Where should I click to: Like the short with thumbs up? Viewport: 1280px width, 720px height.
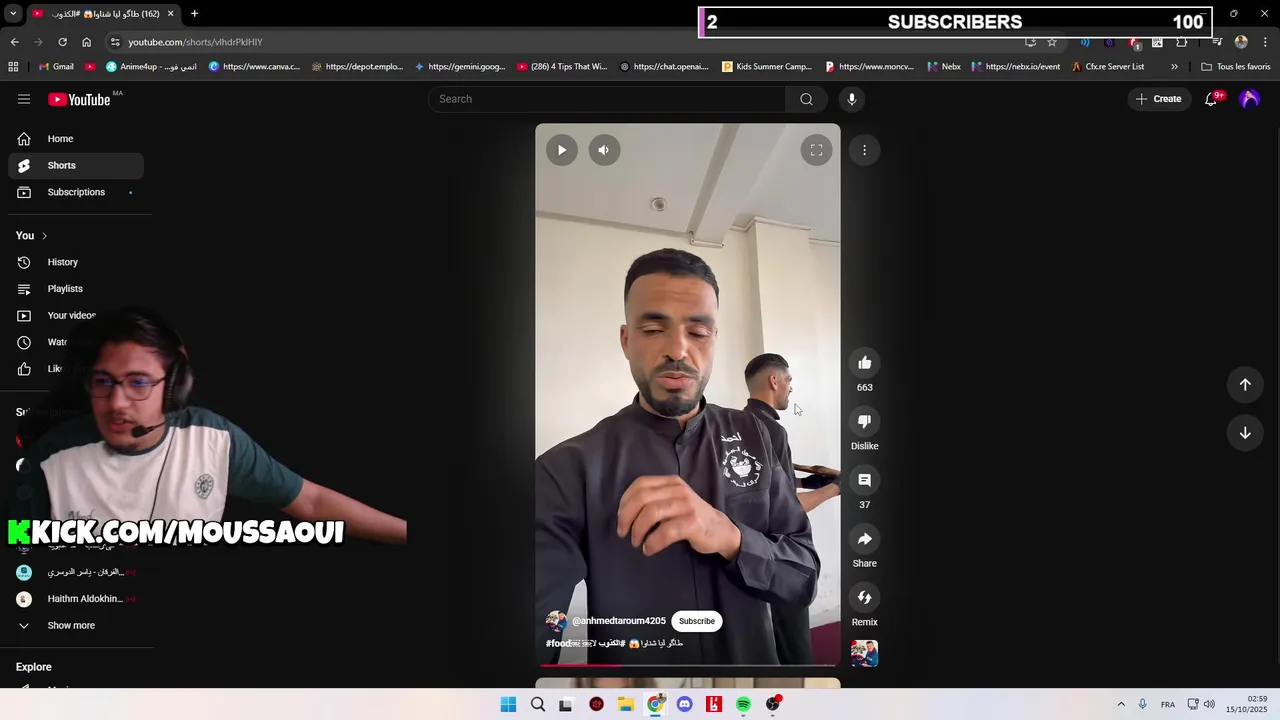coord(865,363)
